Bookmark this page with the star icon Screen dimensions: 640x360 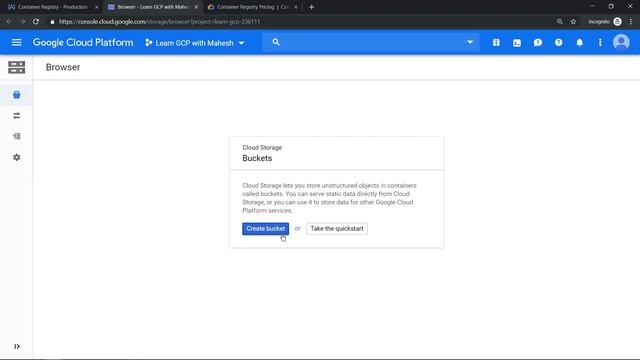[x=573, y=22]
